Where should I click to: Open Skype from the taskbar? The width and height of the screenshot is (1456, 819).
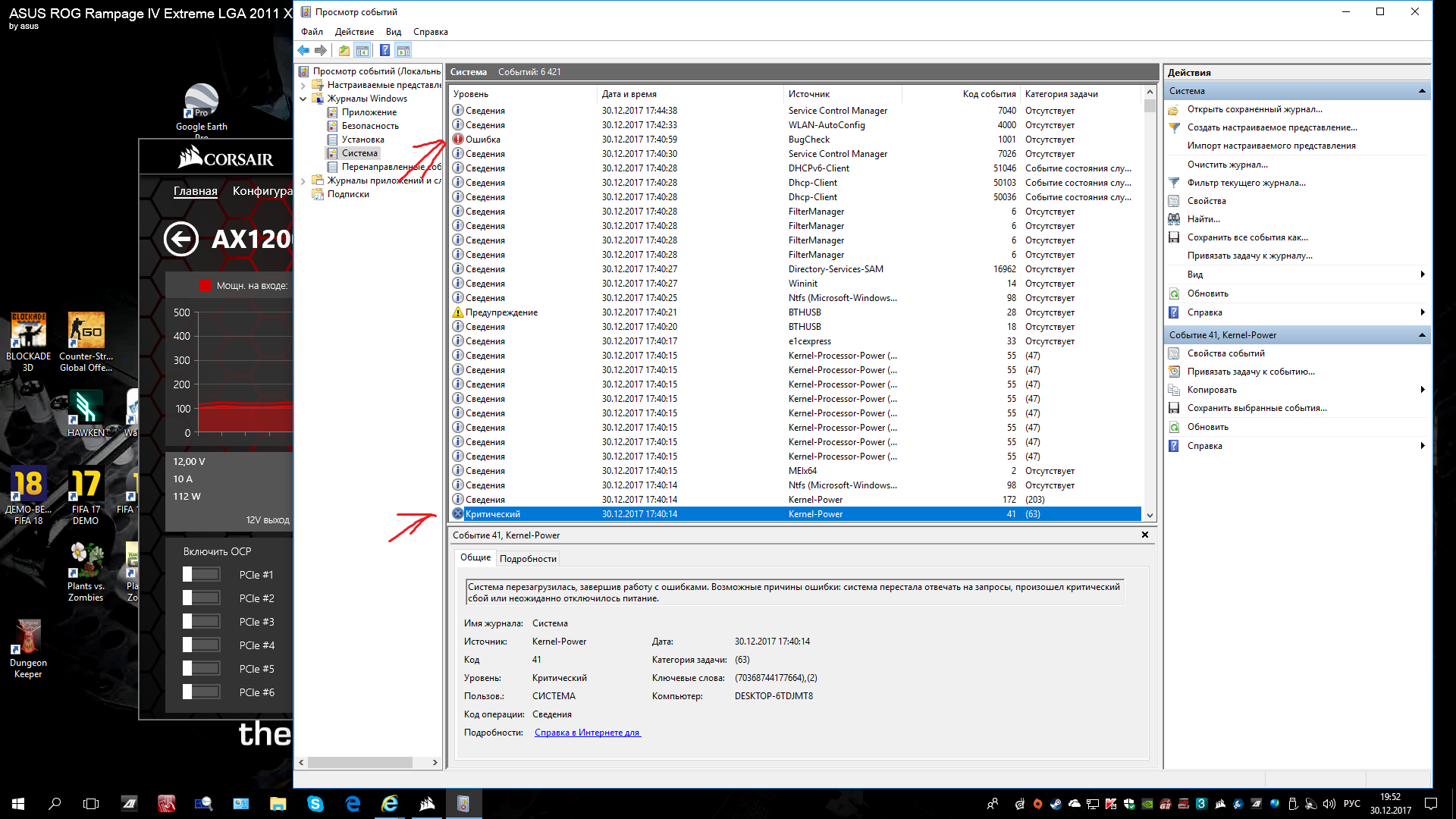tap(315, 804)
